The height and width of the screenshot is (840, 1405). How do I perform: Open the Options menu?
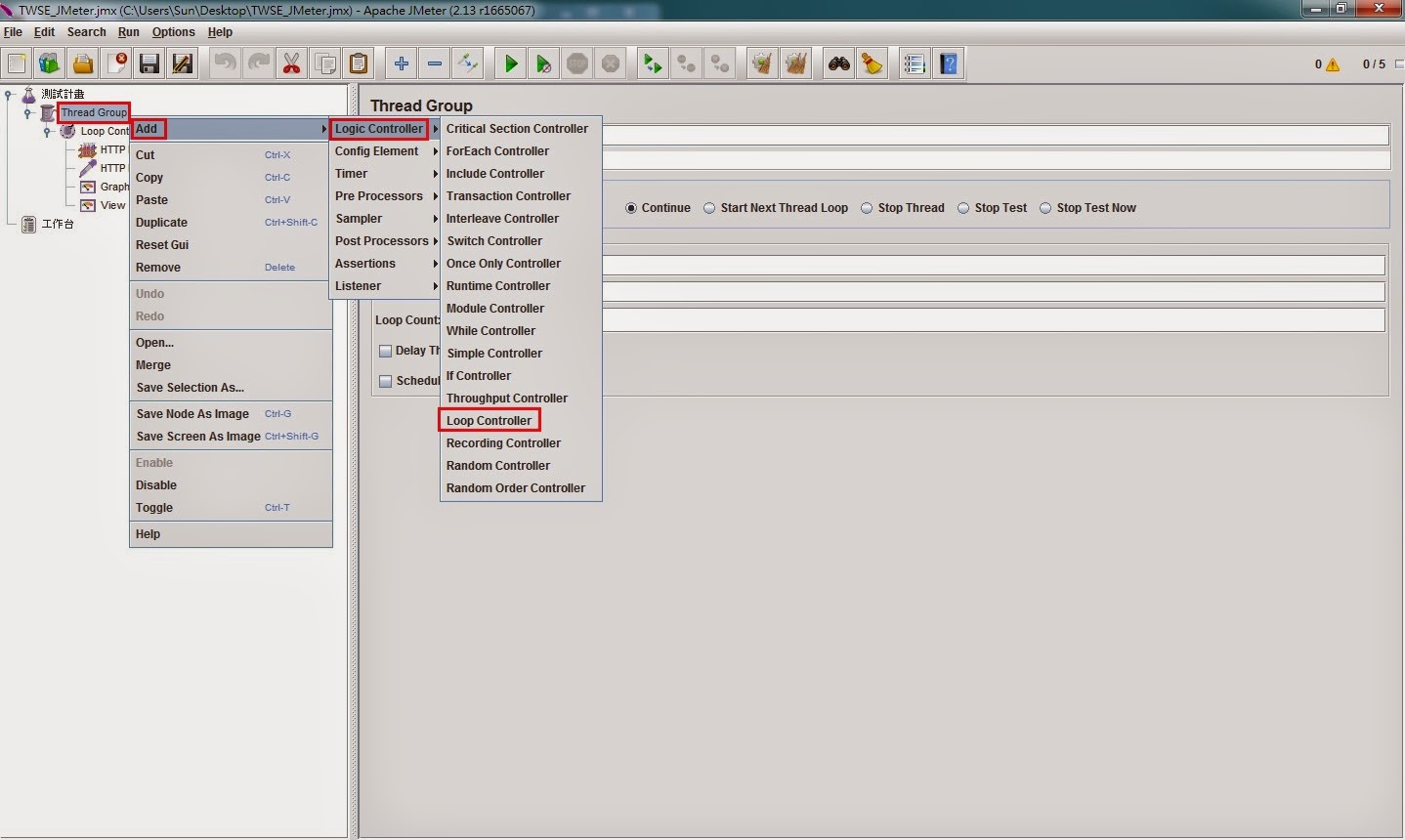174,32
